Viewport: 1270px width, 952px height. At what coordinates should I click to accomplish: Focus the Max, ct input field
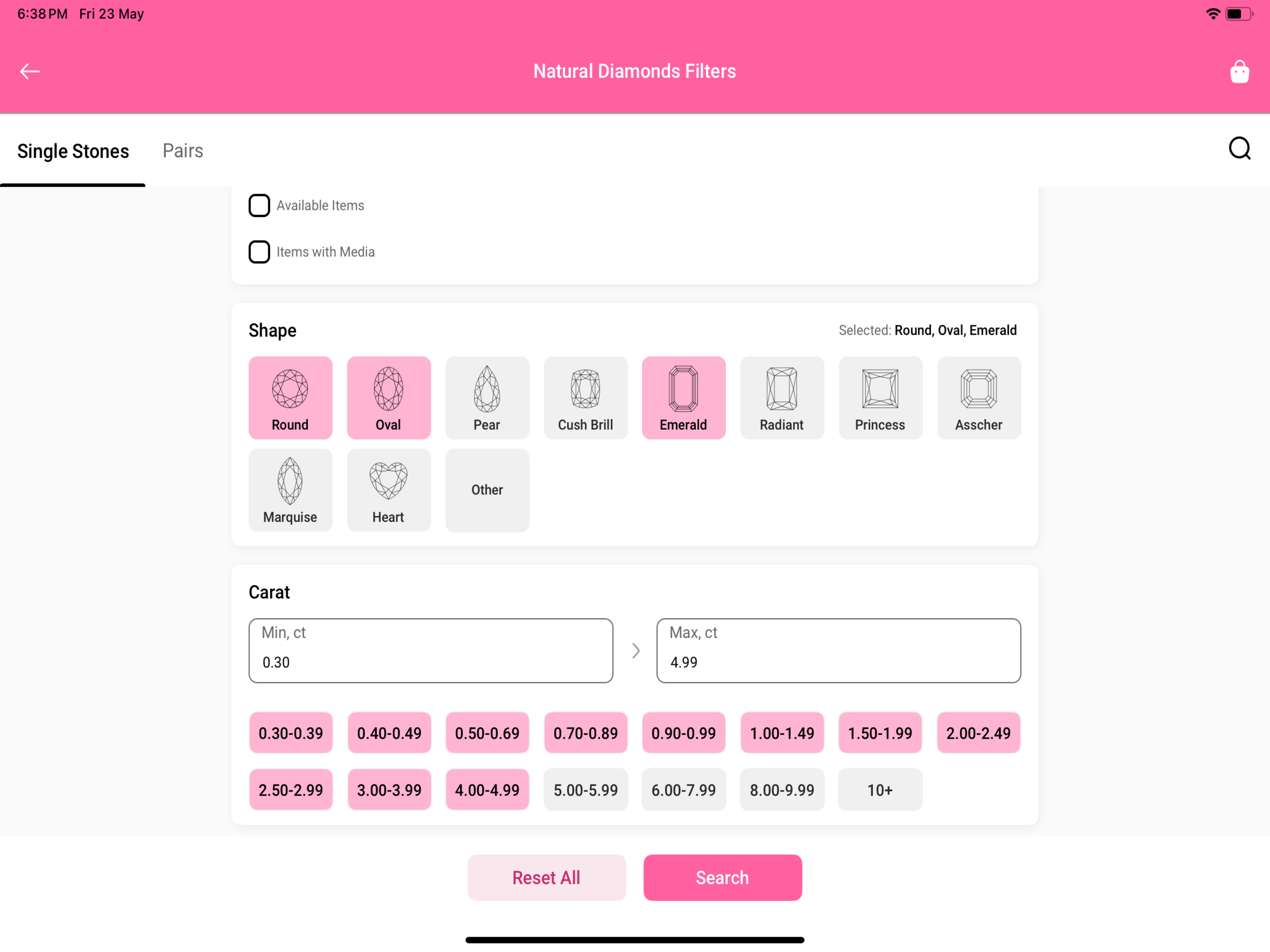click(x=838, y=650)
